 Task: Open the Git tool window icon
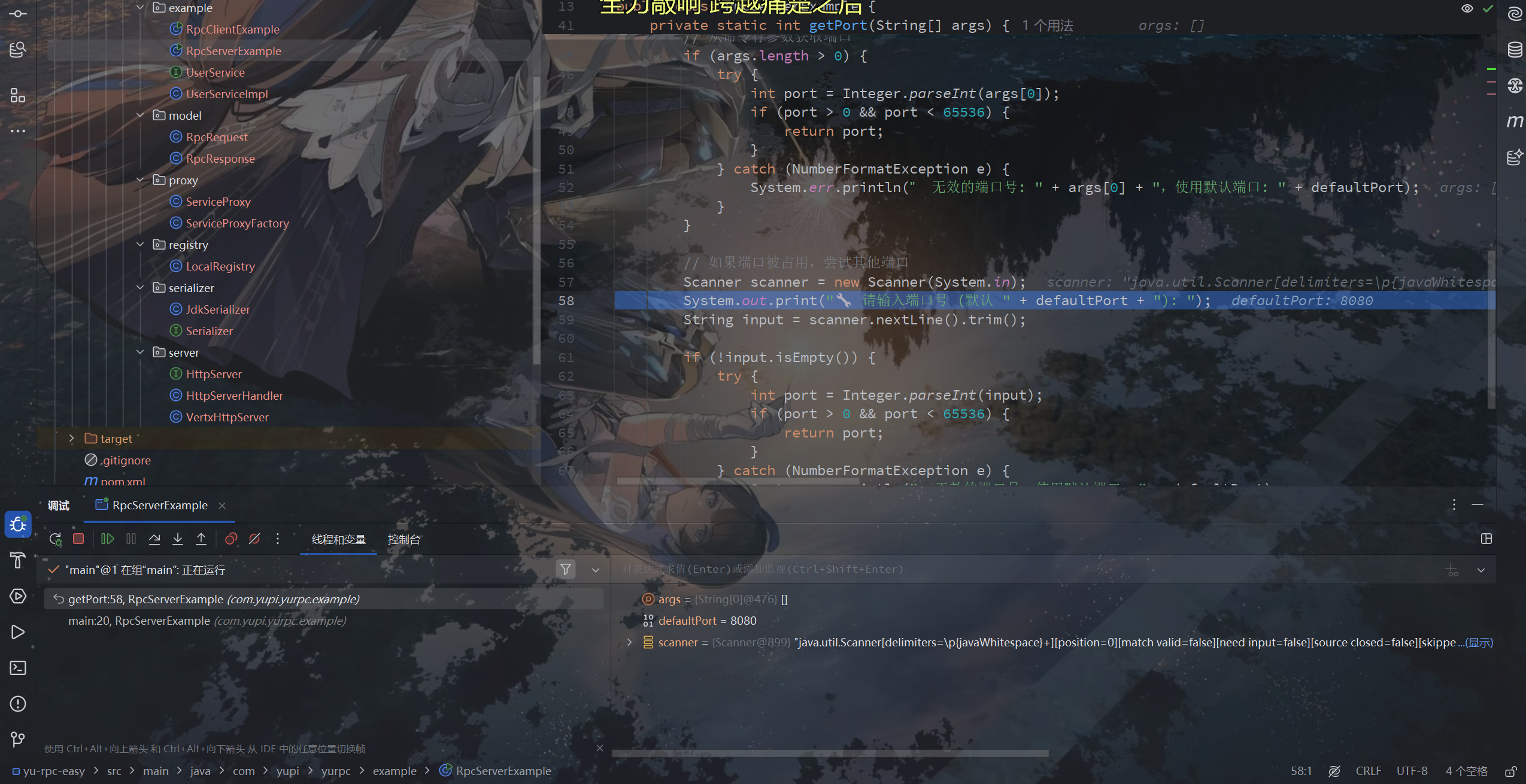tap(18, 740)
